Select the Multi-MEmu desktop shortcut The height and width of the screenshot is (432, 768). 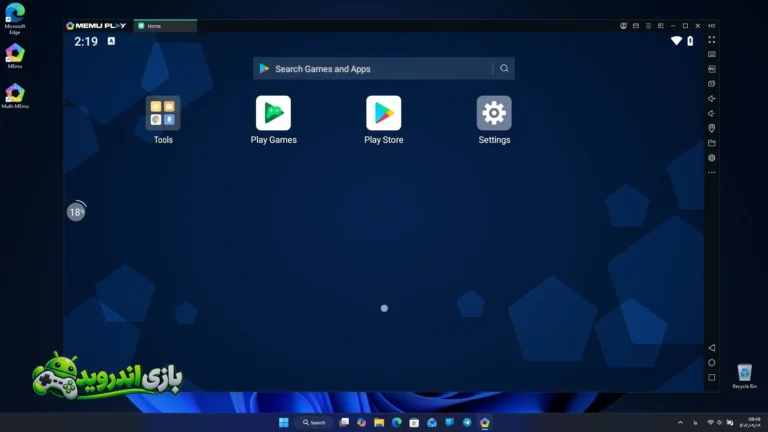click(15, 96)
